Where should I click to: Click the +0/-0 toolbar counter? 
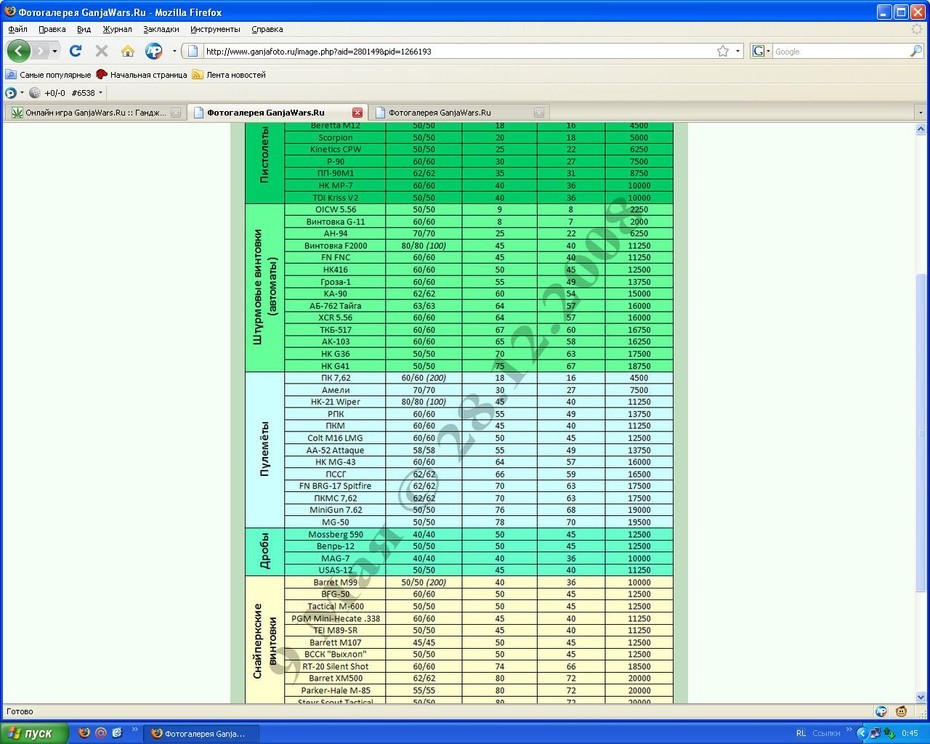point(55,93)
